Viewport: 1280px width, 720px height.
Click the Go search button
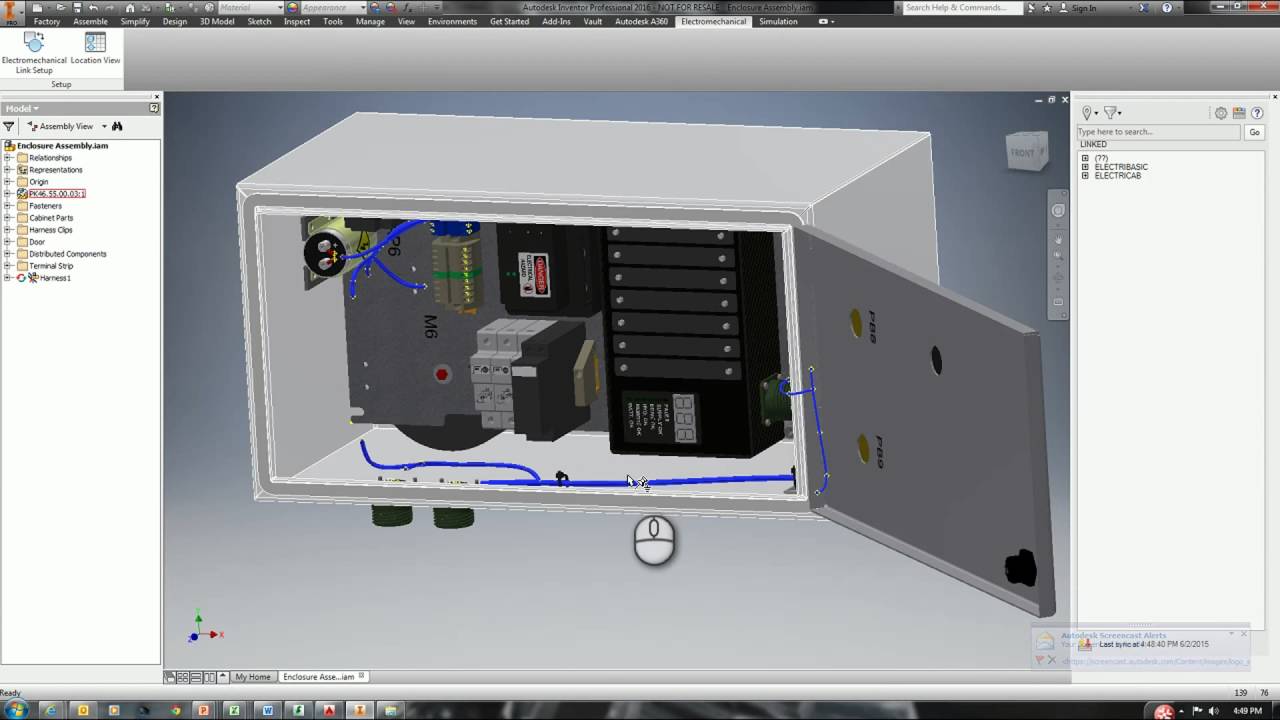coord(1254,132)
